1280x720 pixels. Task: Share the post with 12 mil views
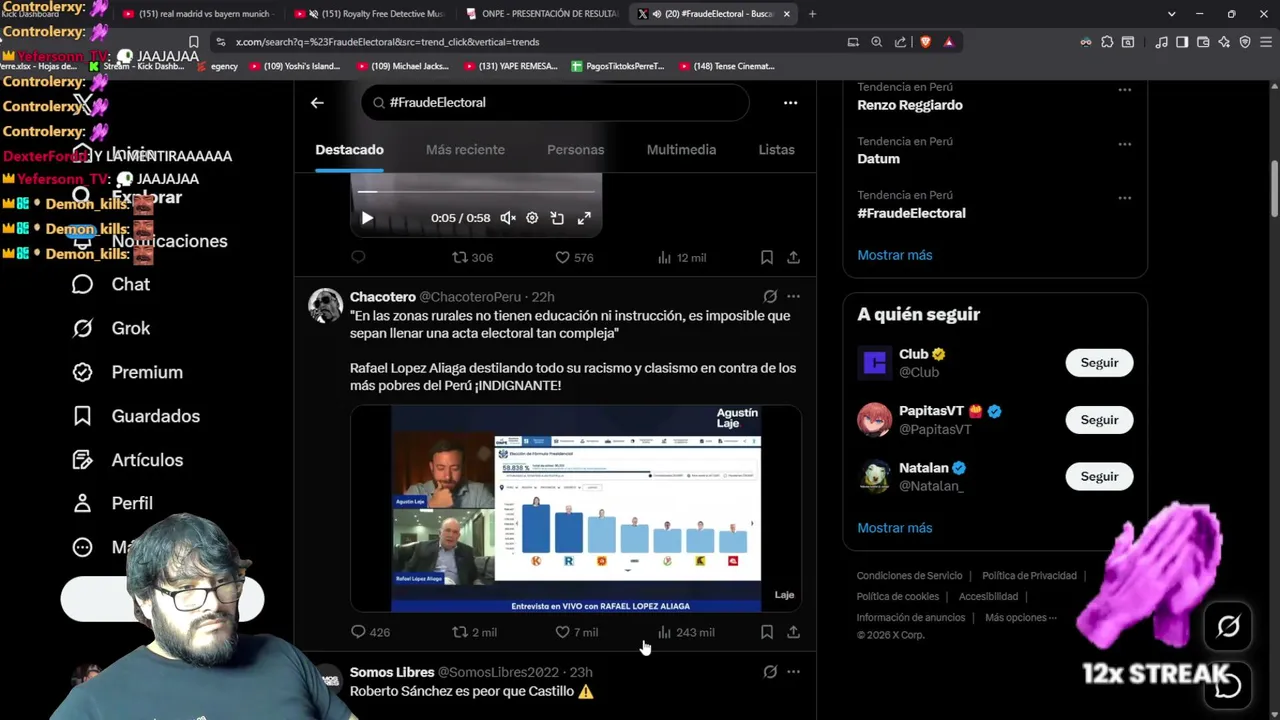click(x=793, y=258)
